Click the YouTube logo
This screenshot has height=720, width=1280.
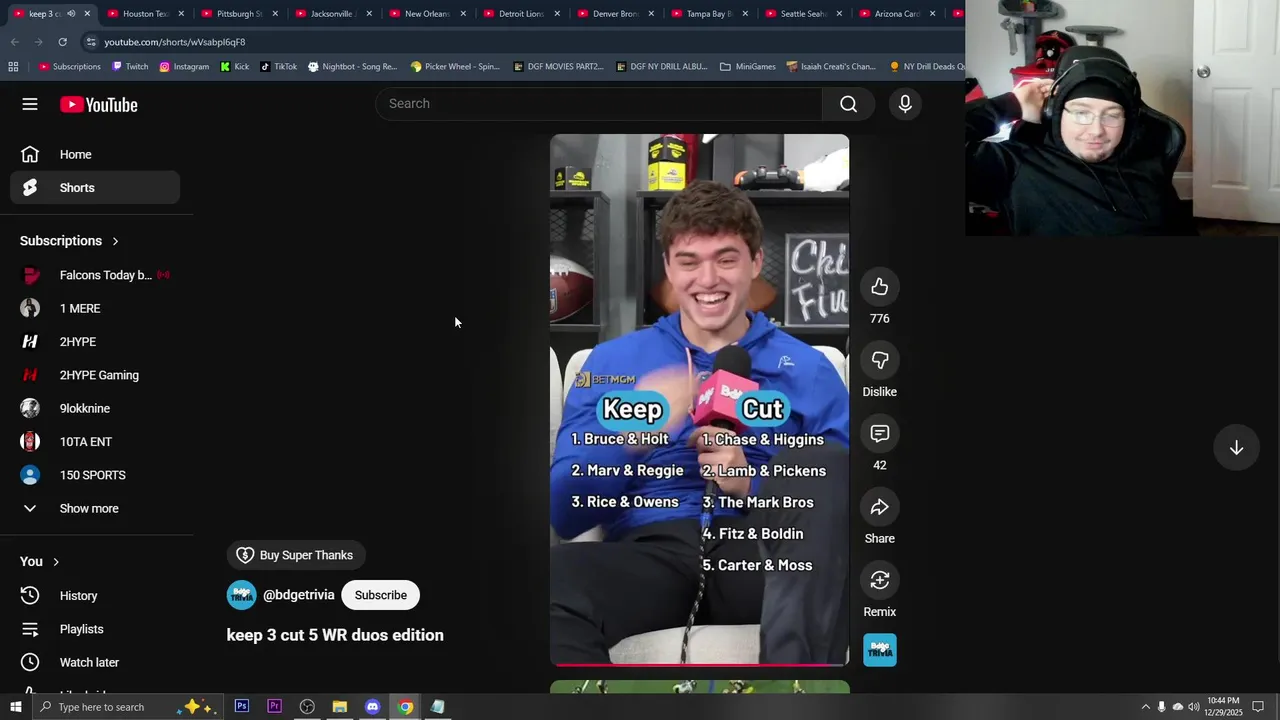coord(98,105)
